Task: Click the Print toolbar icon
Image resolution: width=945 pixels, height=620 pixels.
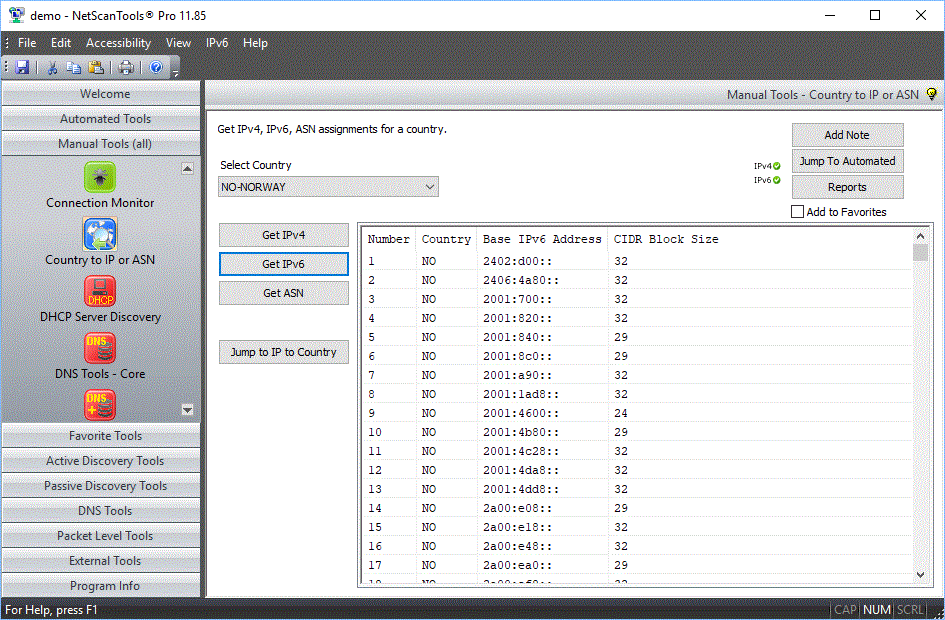Action: (x=126, y=67)
